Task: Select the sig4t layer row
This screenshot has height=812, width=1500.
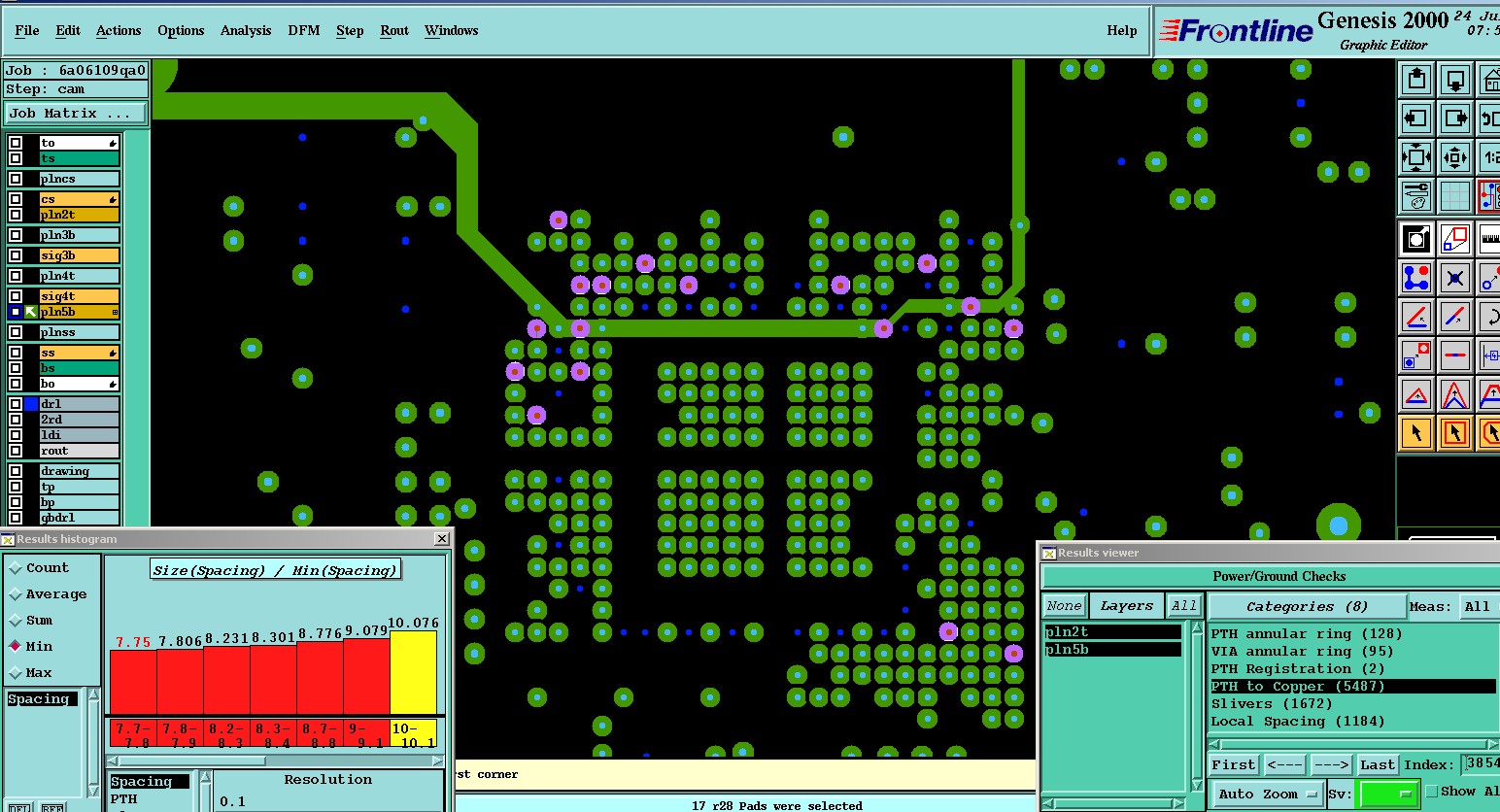Action: (x=79, y=296)
